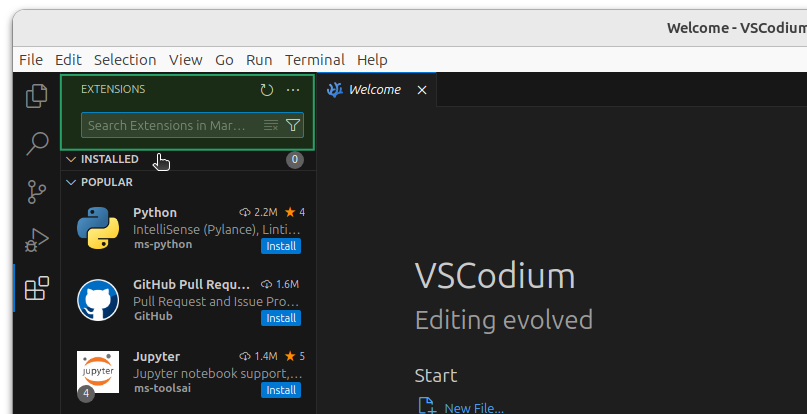
Task: Open the filter extensions funnel icon
Action: (x=293, y=125)
